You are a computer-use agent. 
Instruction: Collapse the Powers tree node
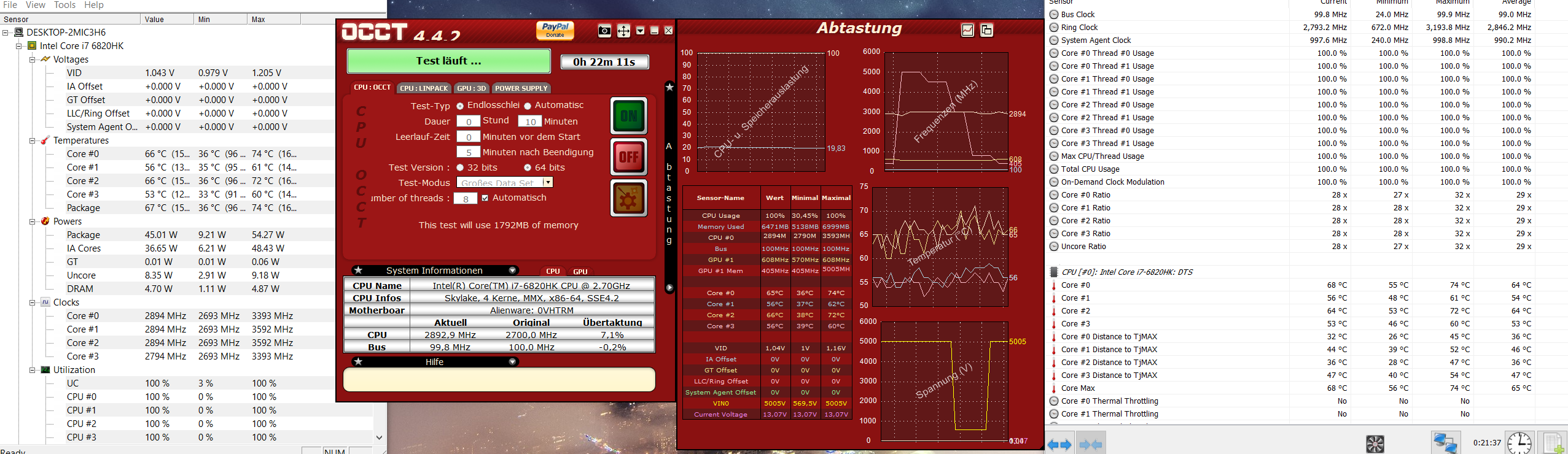tap(33, 221)
